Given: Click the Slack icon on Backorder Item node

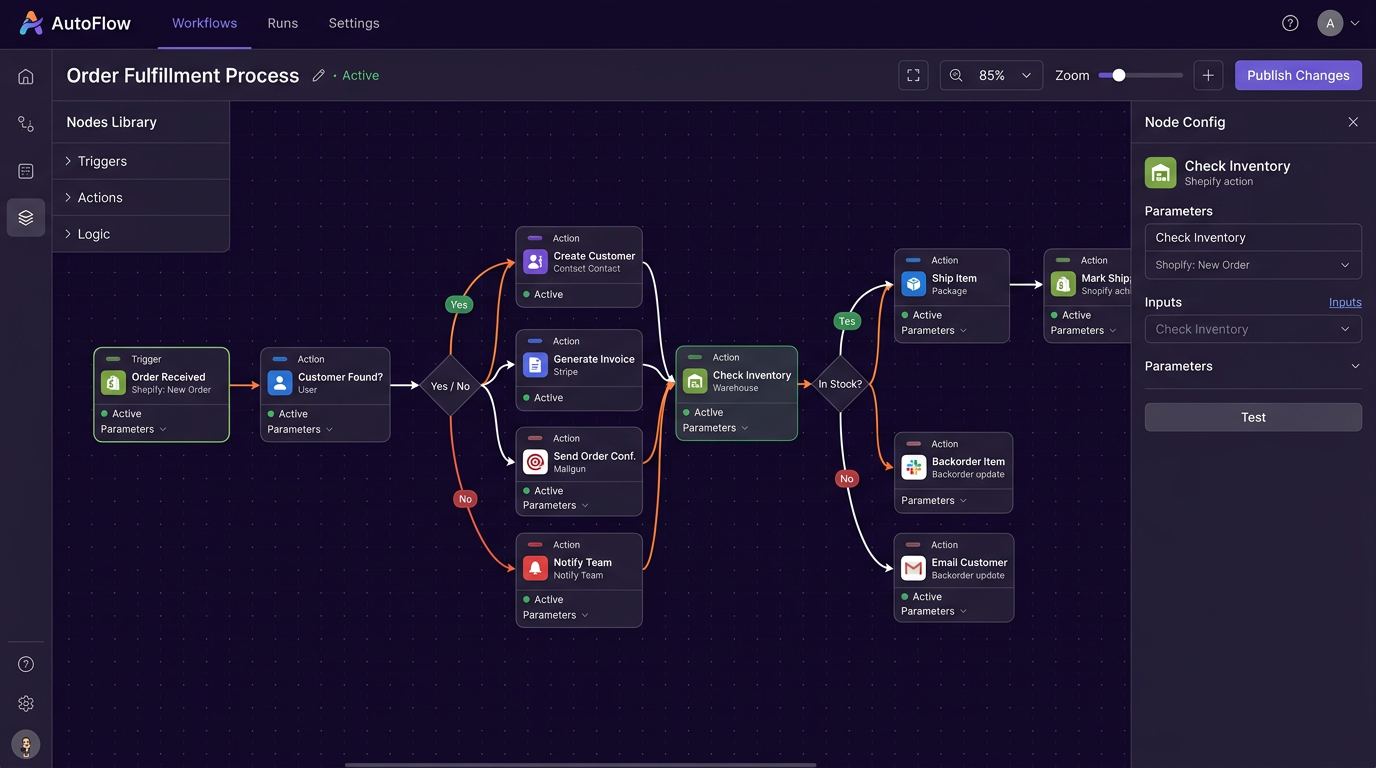Looking at the screenshot, I should [913, 468].
